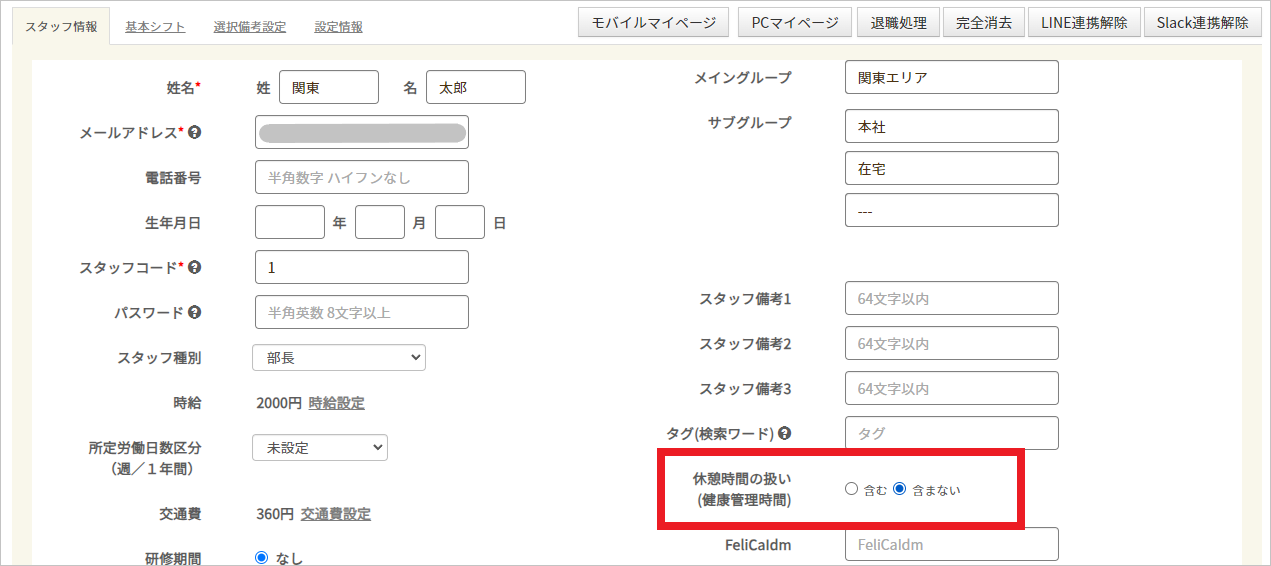Switch to the 基本シフト tab
The image size is (1271, 566).
tap(155, 27)
